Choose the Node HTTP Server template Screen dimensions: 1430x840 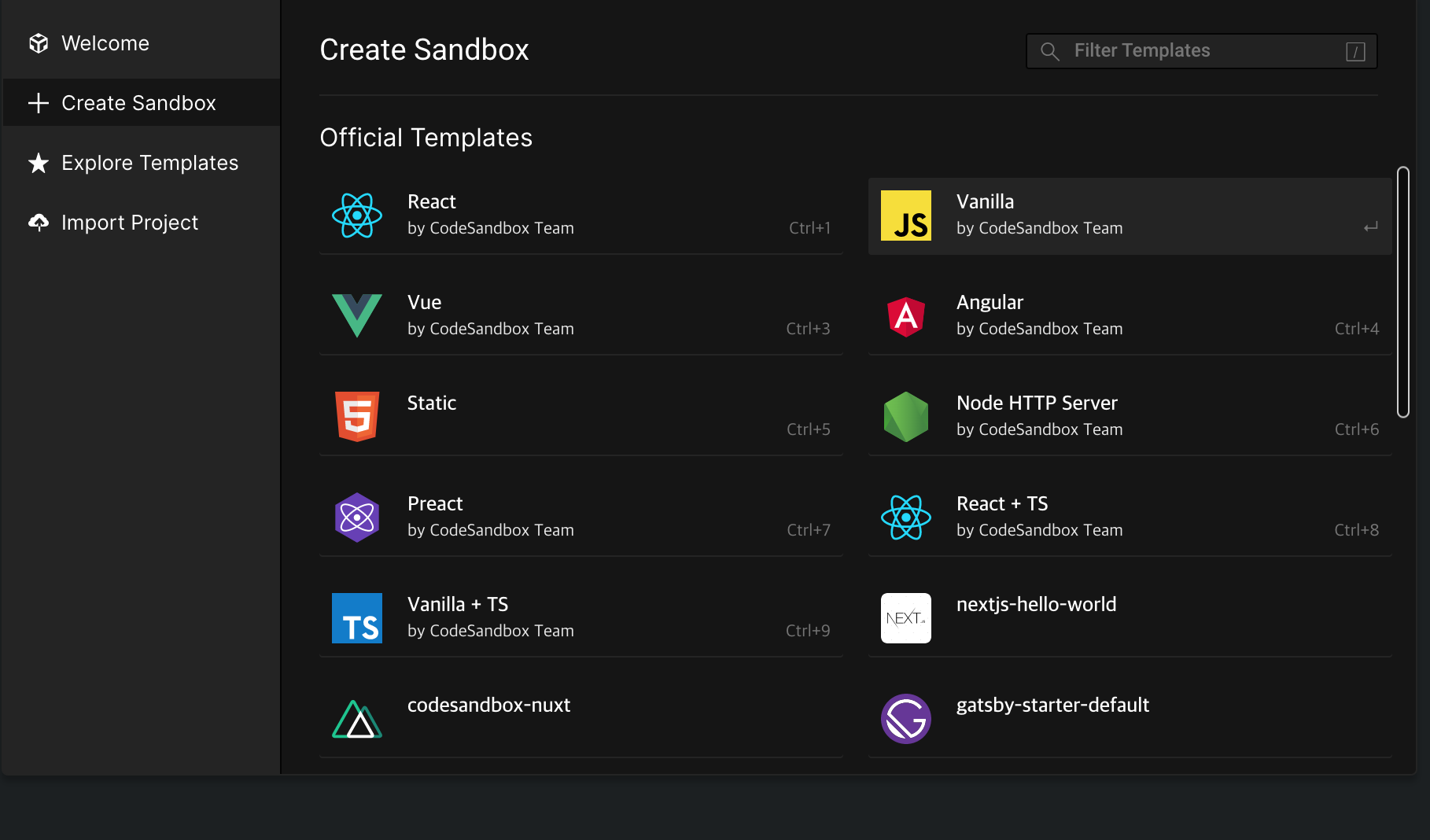pos(1037,403)
